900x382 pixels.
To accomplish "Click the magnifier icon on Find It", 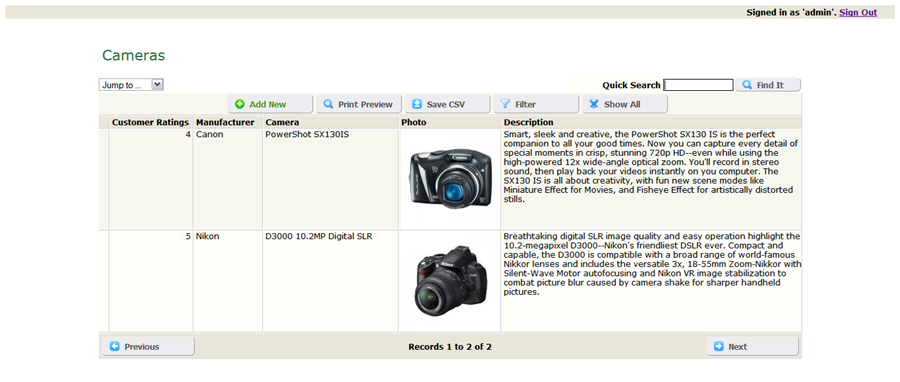I will tap(747, 85).
